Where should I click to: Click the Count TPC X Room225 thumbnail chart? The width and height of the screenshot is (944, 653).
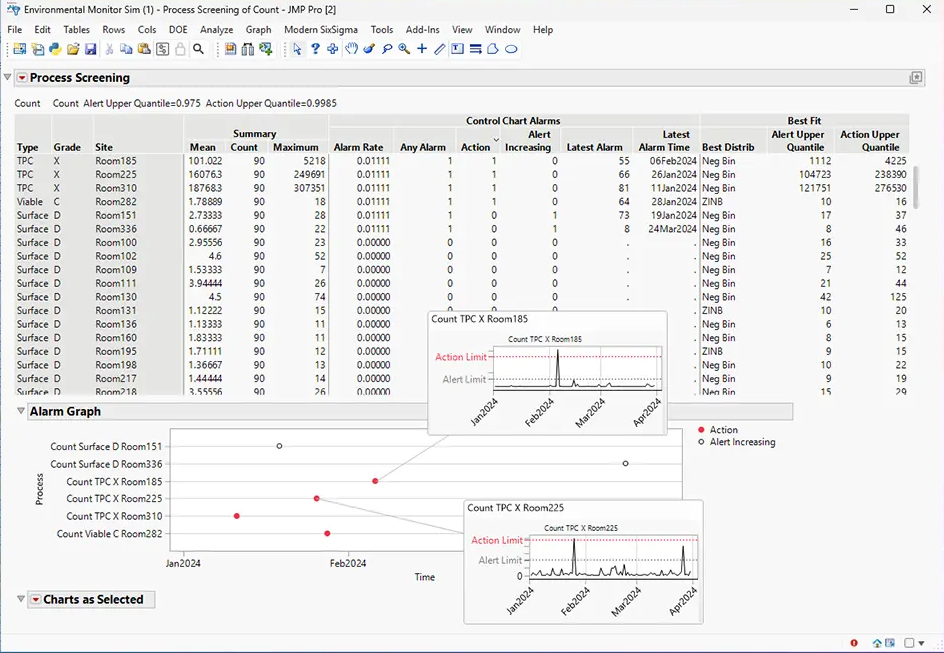point(583,562)
